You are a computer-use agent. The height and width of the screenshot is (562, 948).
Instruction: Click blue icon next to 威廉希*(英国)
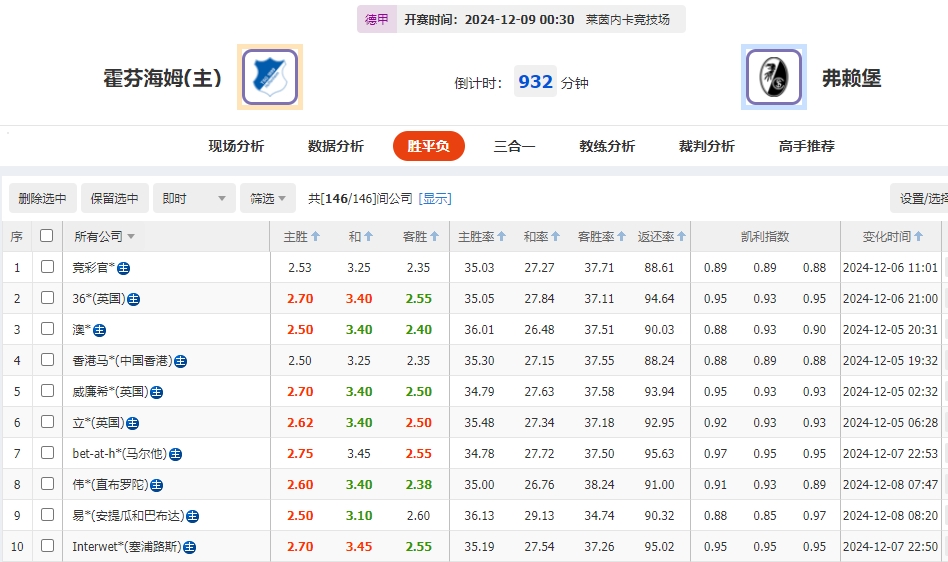pos(156,392)
